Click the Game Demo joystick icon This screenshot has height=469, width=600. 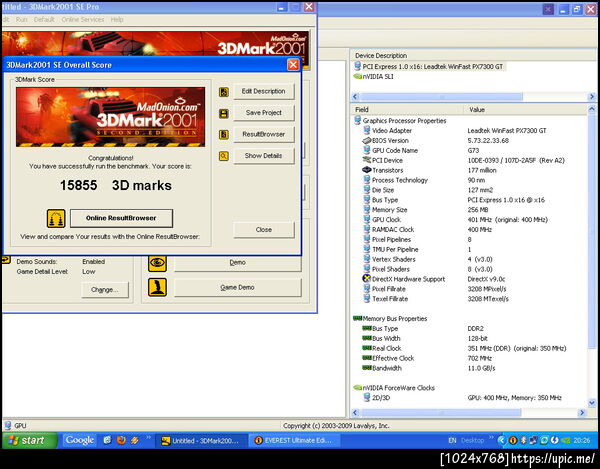pyautogui.click(x=157, y=287)
